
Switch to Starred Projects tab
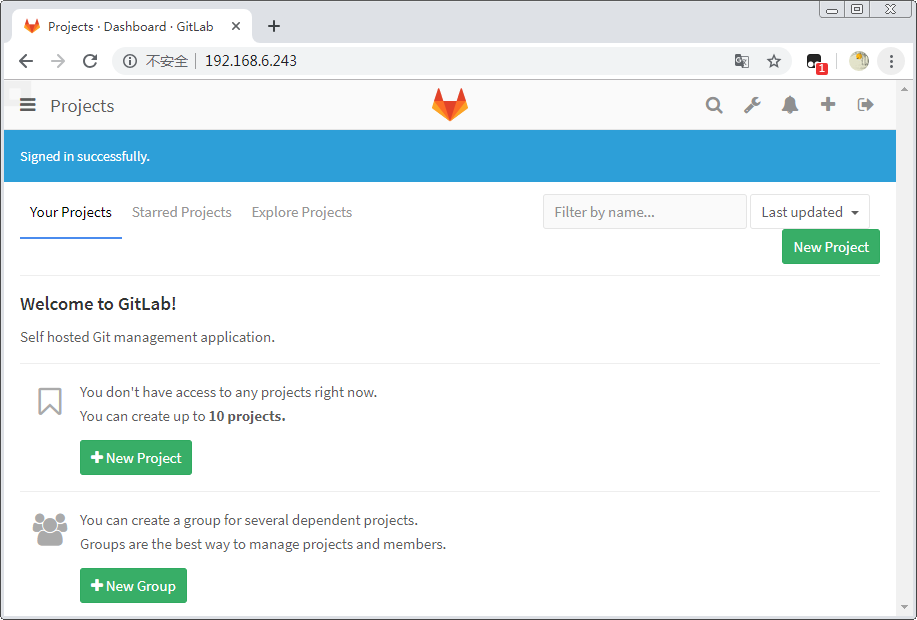click(x=181, y=212)
